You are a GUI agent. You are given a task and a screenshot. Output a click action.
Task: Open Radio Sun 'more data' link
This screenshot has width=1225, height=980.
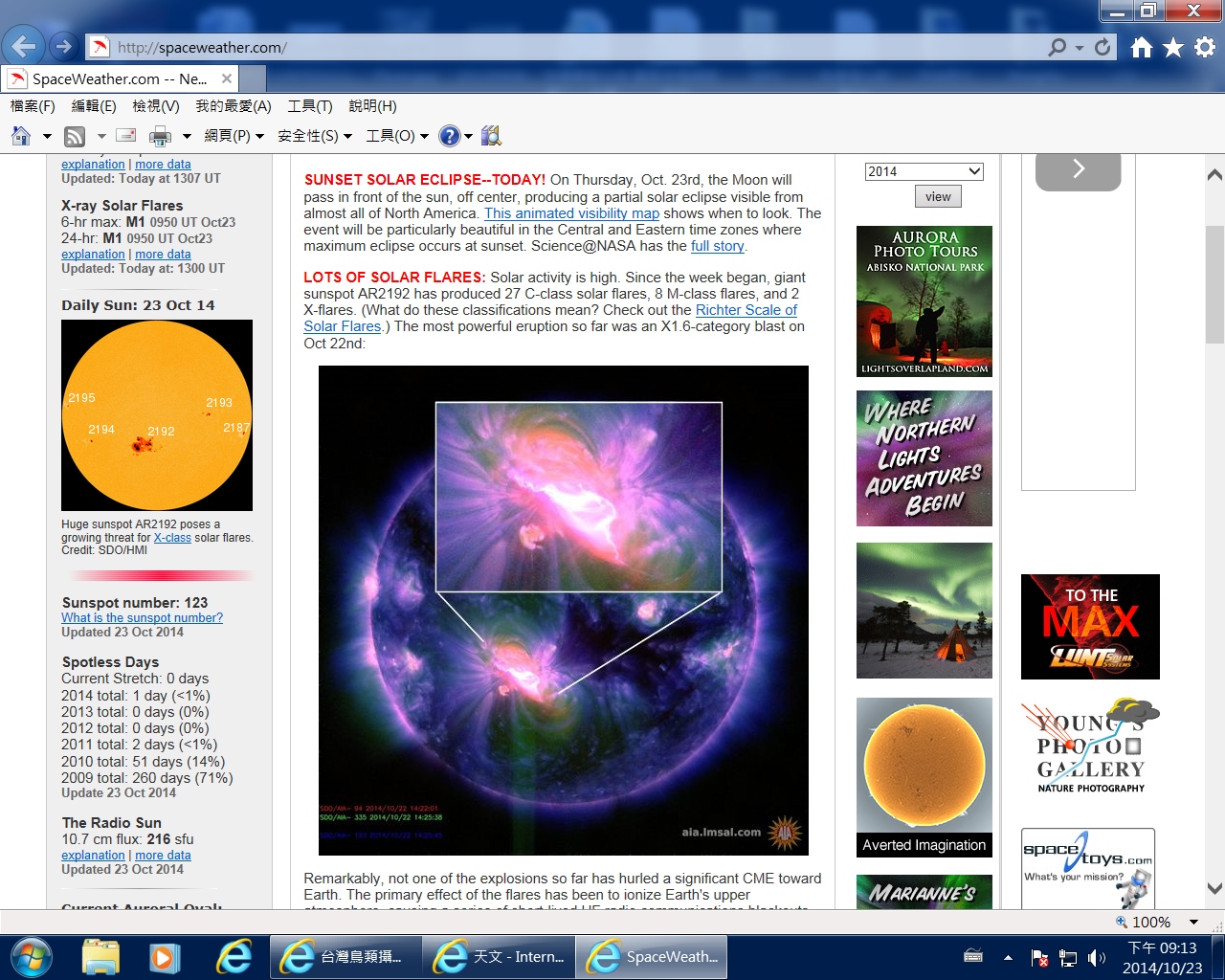click(x=163, y=856)
